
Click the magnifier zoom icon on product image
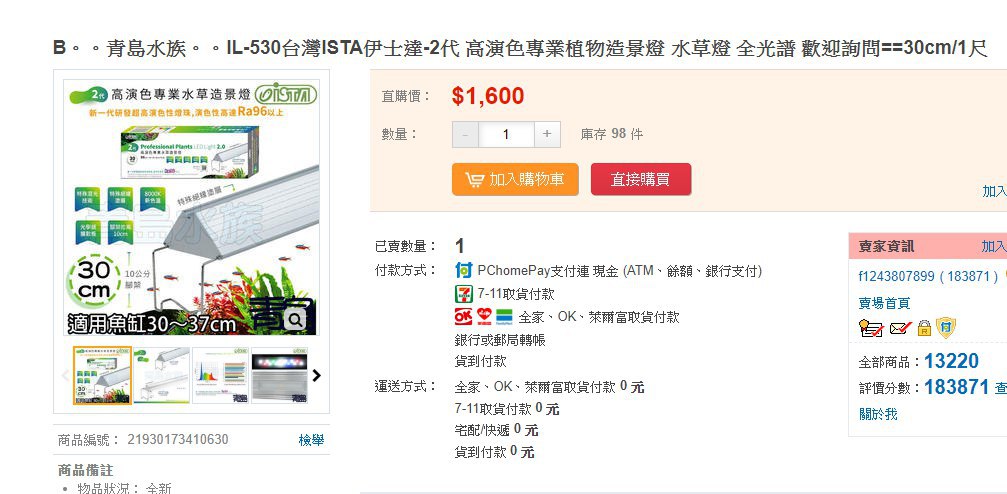pyautogui.click(x=297, y=318)
